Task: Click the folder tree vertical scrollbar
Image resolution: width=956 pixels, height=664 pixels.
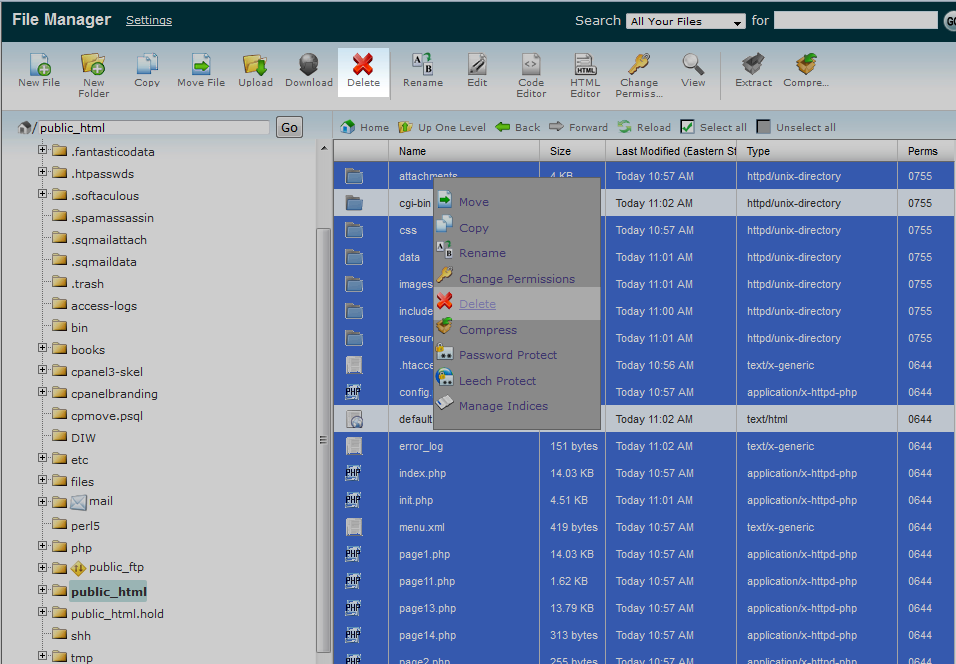Action: tap(323, 440)
